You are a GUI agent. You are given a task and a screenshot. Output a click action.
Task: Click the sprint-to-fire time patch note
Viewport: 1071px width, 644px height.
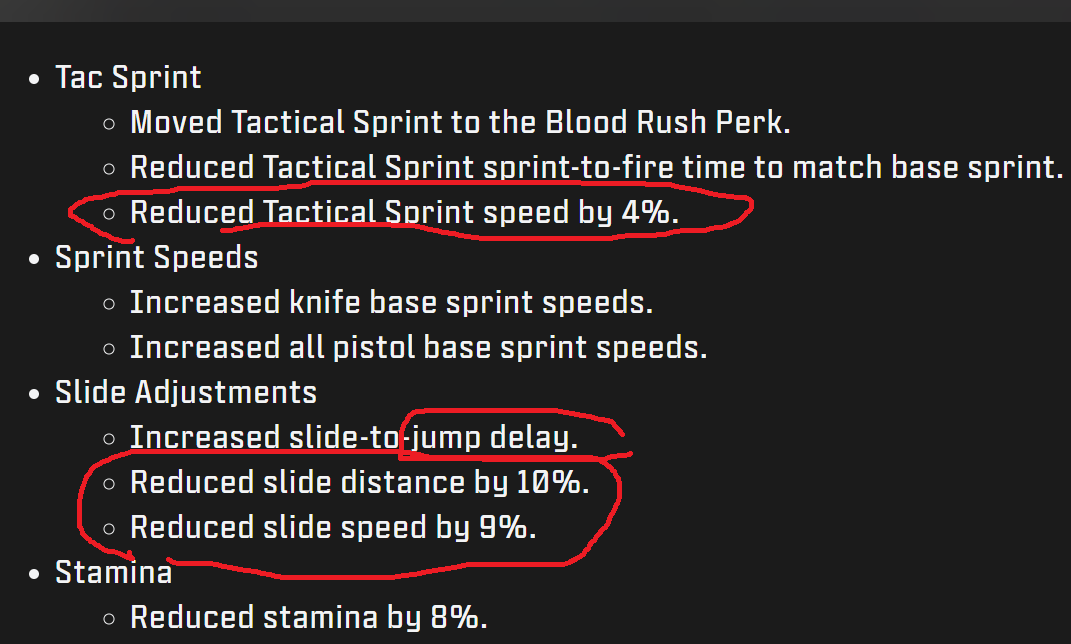pyautogui.click(x=596, y=167)
